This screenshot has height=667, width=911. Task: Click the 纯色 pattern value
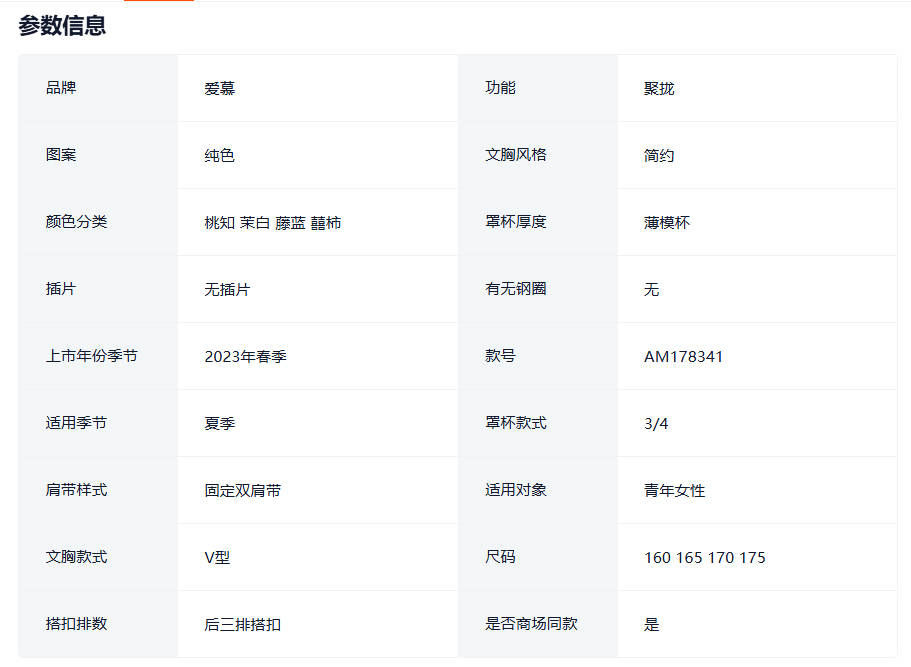219,156
